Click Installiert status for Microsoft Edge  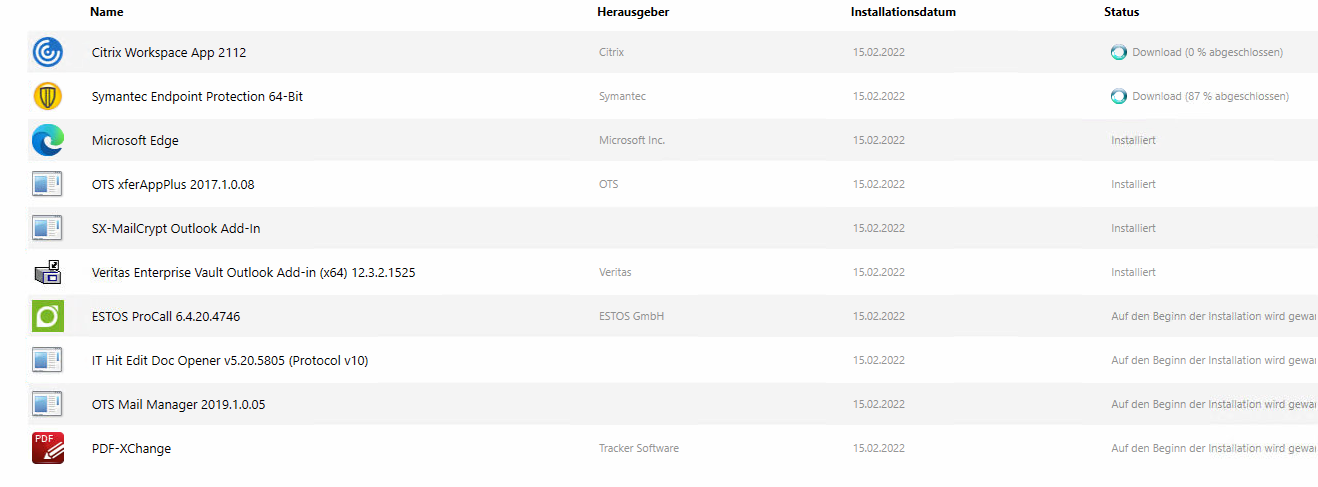tap(1133, 140)
